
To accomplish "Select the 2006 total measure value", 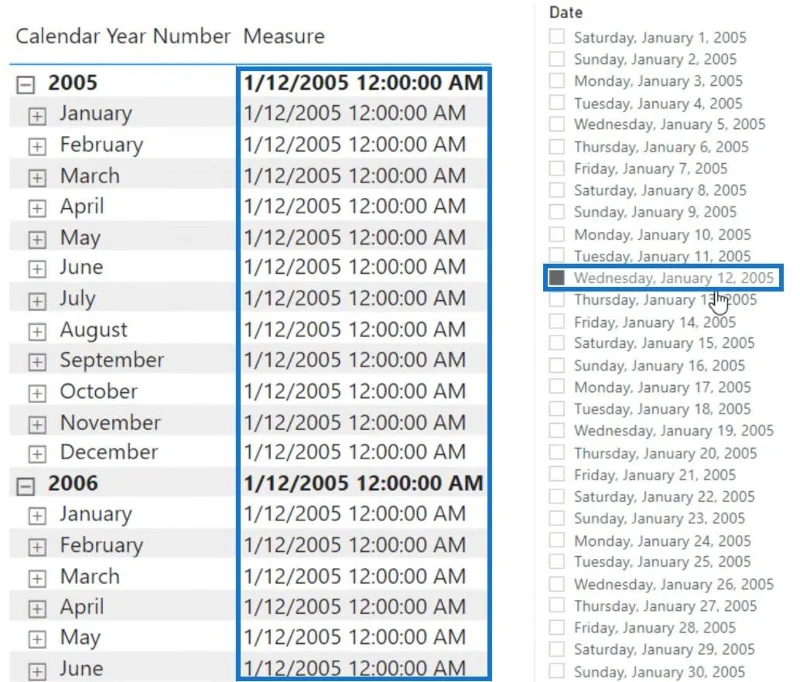I will tap(363, 483).
